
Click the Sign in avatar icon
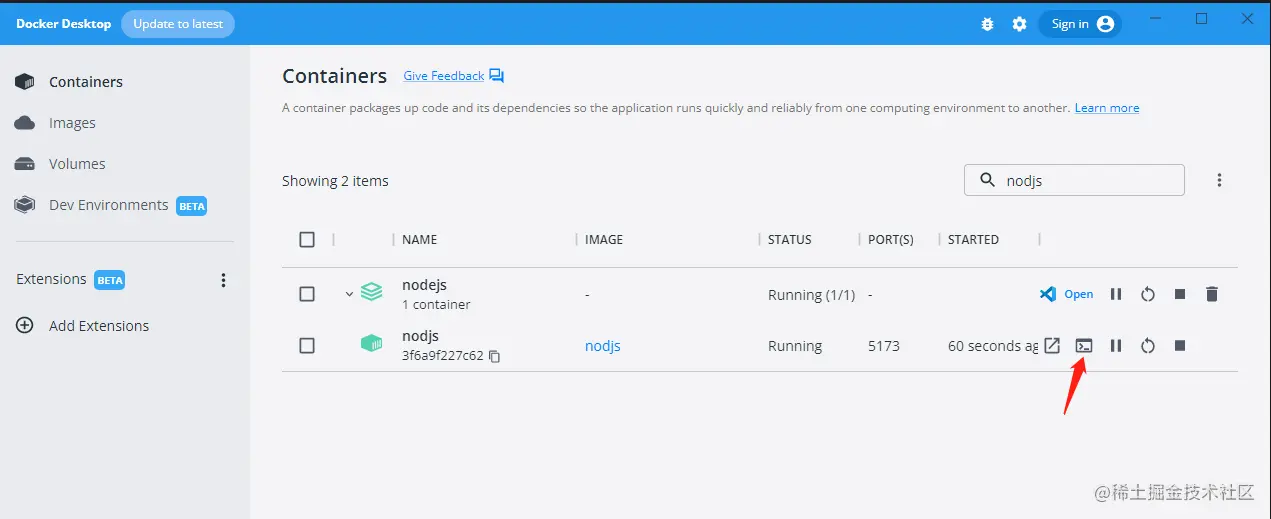1105,24
